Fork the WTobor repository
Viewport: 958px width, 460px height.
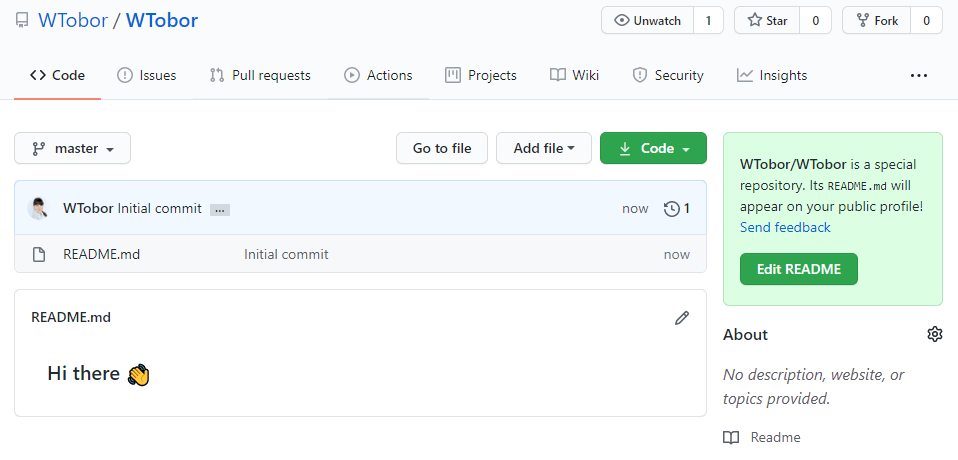coord(875,21)
